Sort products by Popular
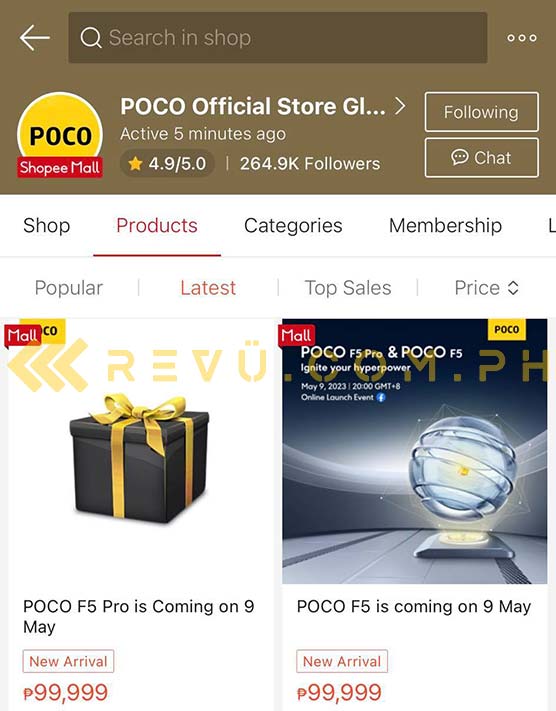 pyautogui.click(x=69, y=288)
